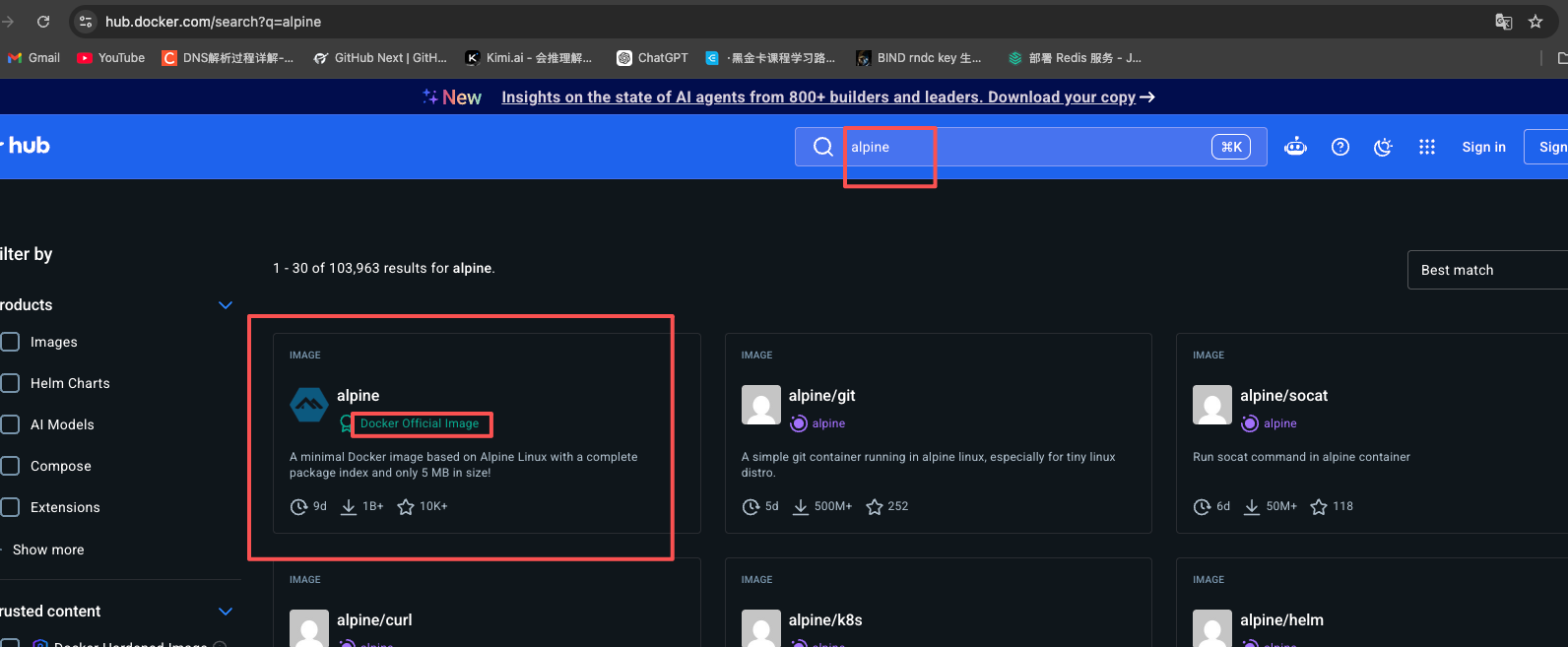Screen dimensions: 1568x647
Task: Click the alpine/git download icon
Action: pos(801,507)
